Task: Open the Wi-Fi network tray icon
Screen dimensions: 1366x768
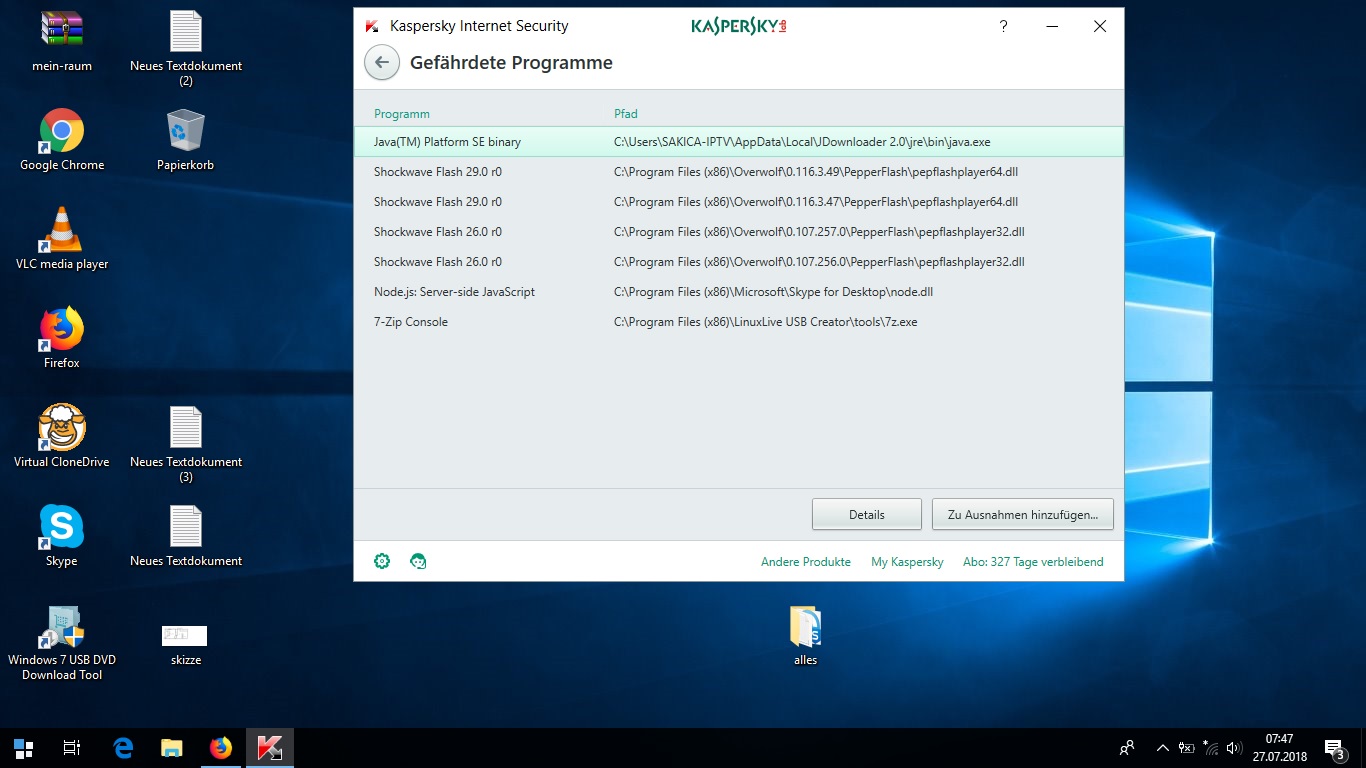Action: coord(1211,748)
